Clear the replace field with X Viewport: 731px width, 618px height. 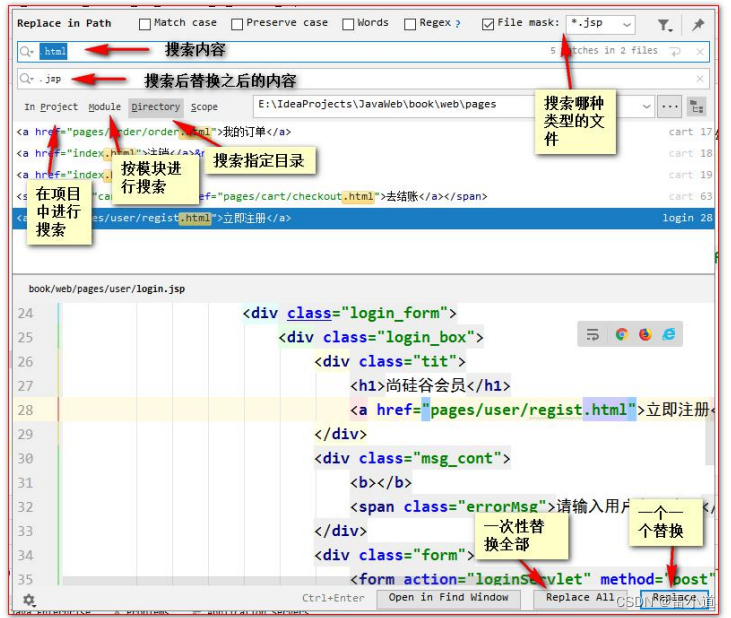pyautogui.click(x=700, y=79)
